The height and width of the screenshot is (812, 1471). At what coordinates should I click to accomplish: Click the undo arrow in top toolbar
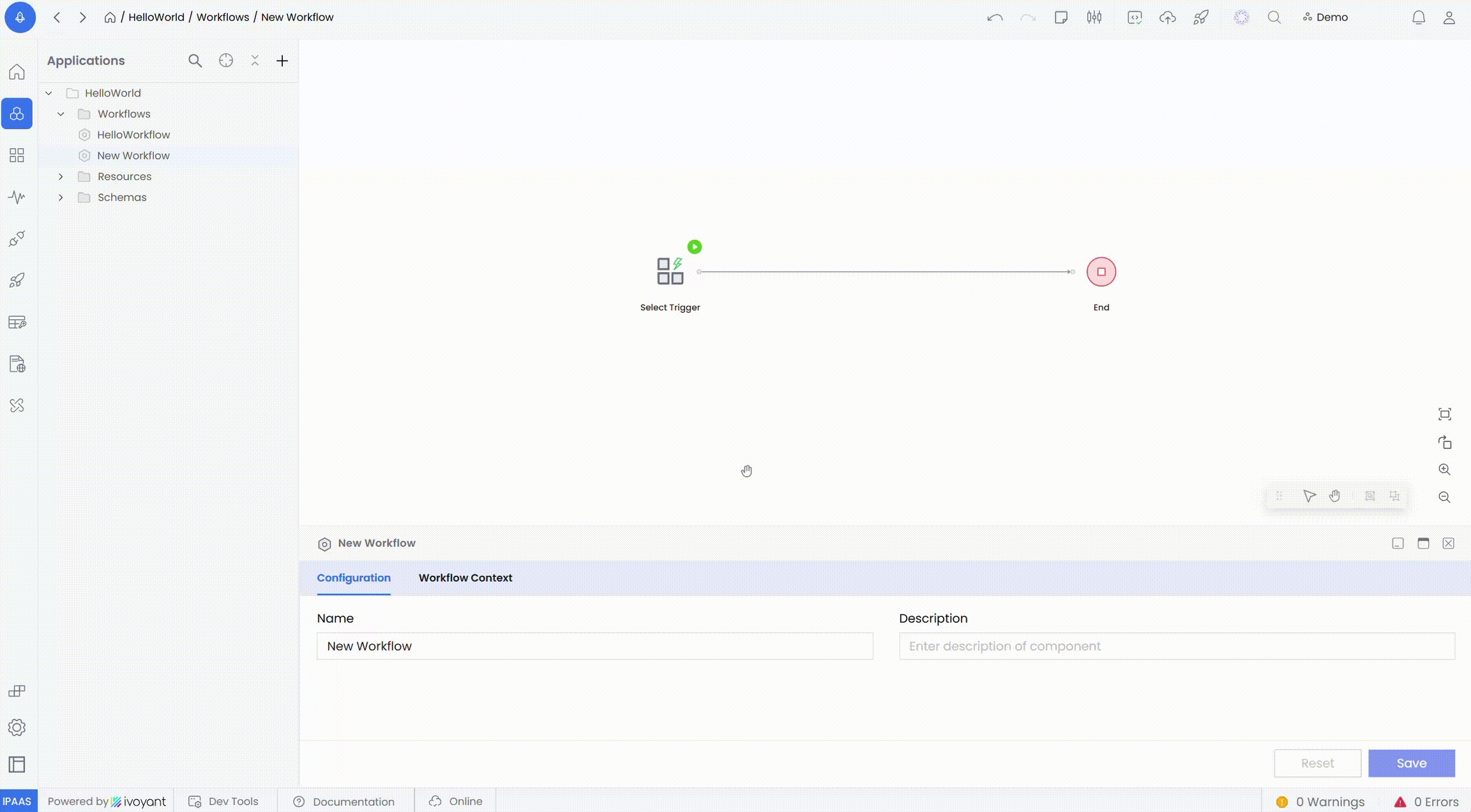995,18
